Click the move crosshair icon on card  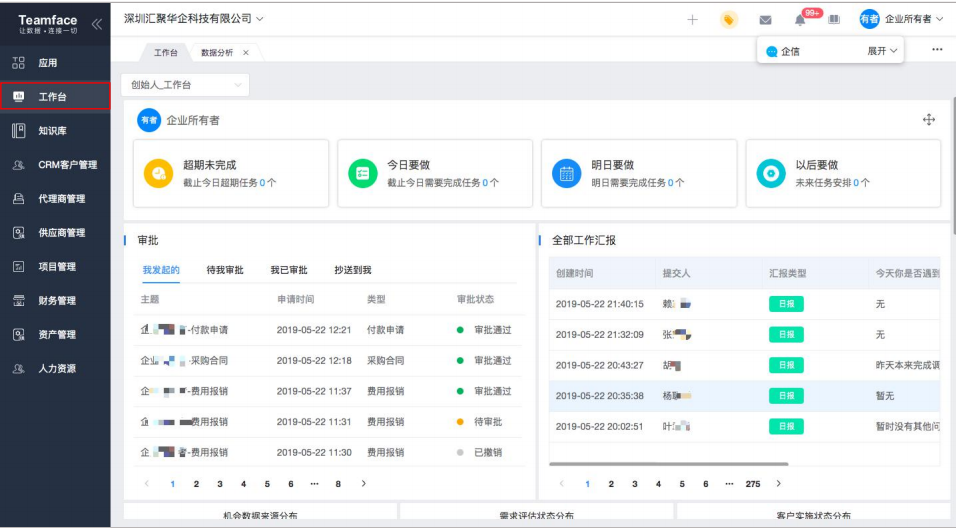coord(929,120)
